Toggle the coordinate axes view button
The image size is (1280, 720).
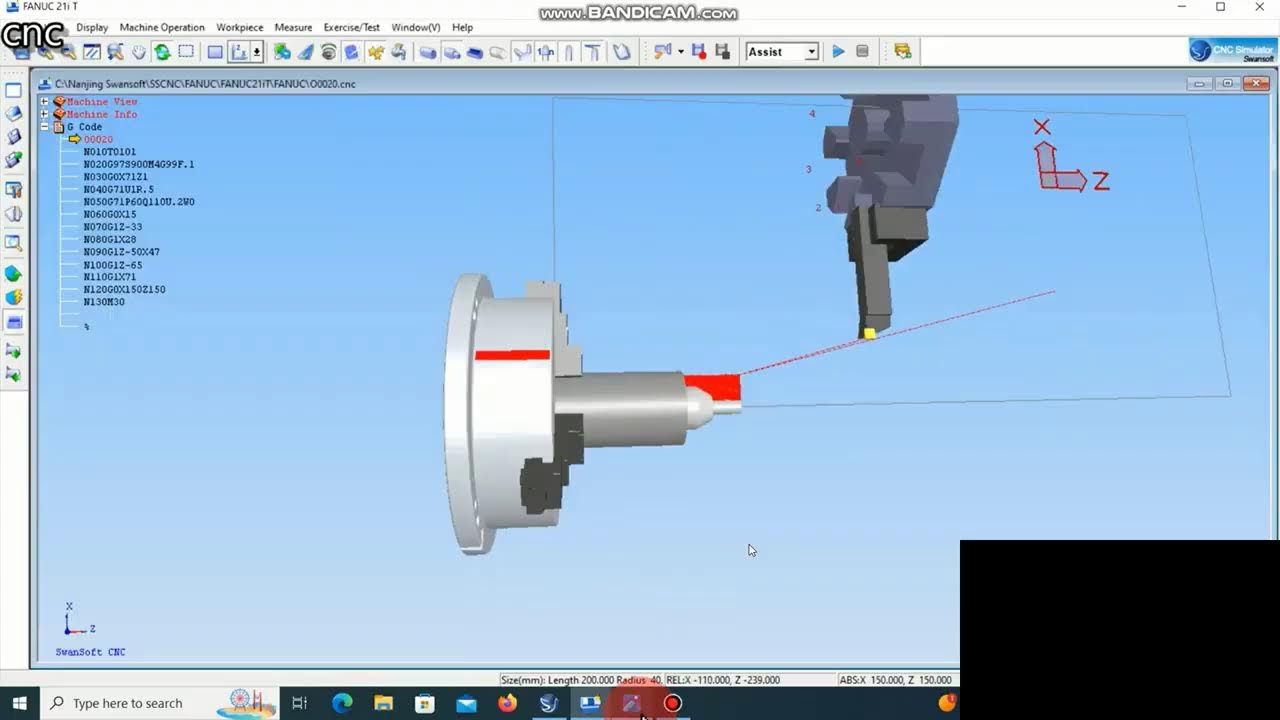pyautogui.click(x=239, y=52)
